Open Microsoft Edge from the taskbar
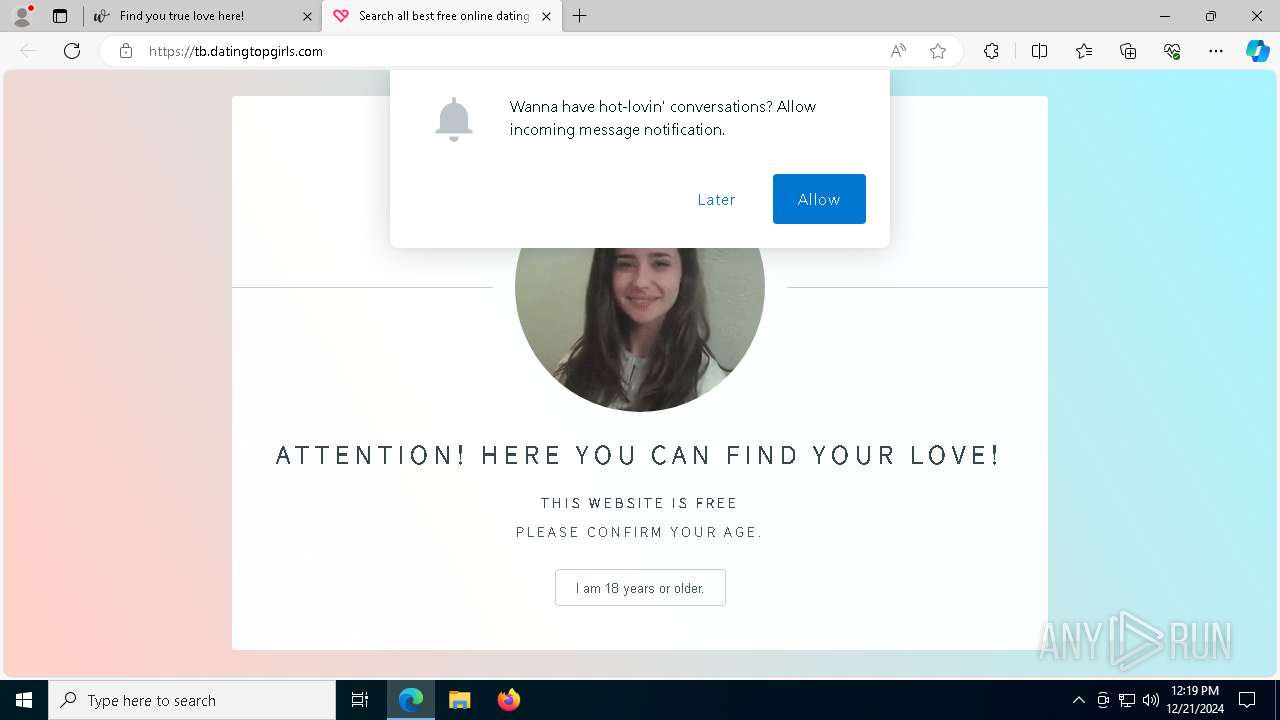1280x720 pixels. pos(411,700)
